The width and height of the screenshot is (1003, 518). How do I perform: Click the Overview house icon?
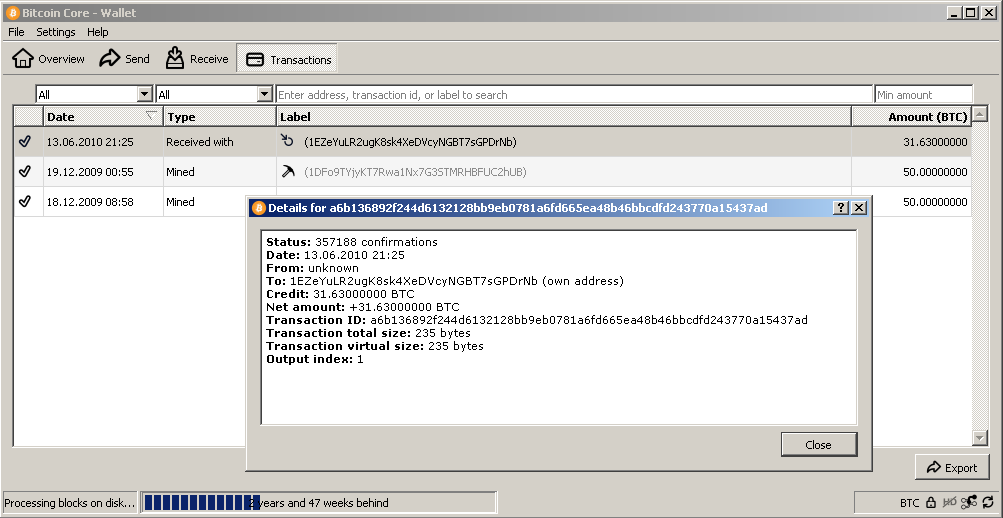click(x=23, y=58)
